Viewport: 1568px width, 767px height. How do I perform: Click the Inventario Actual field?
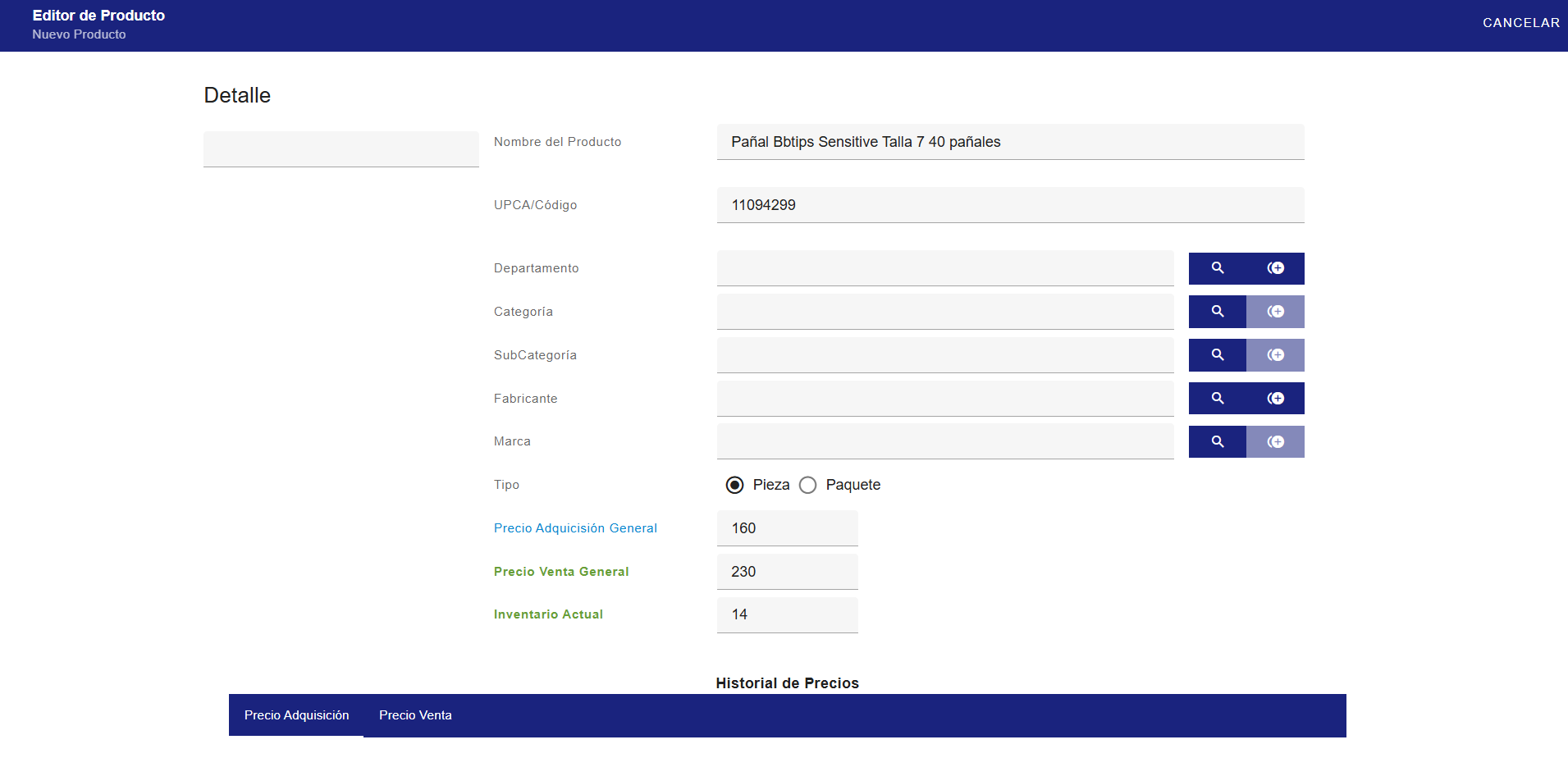[788, 615]
